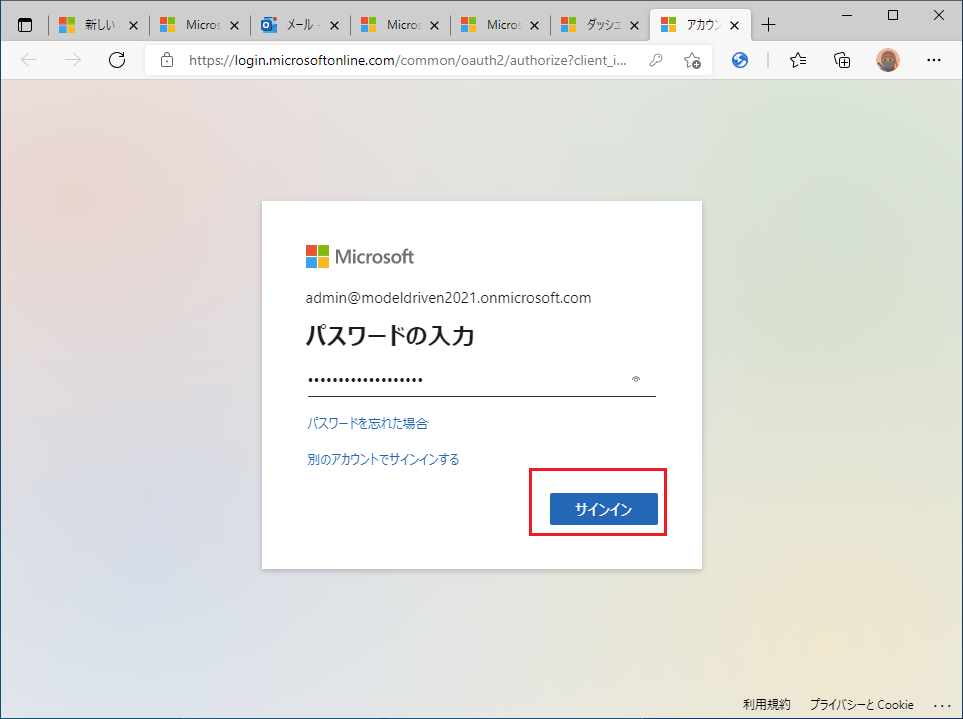This screenshot has width=963, height=719.
Task: Close the ダッシュ tab
Action: pos(634,25)
